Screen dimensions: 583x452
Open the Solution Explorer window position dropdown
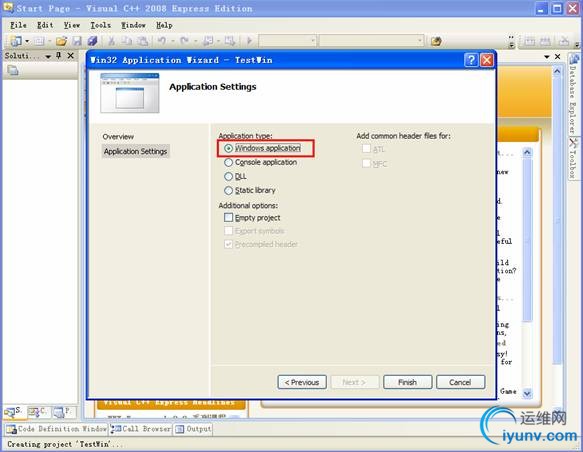click(48, 56)
